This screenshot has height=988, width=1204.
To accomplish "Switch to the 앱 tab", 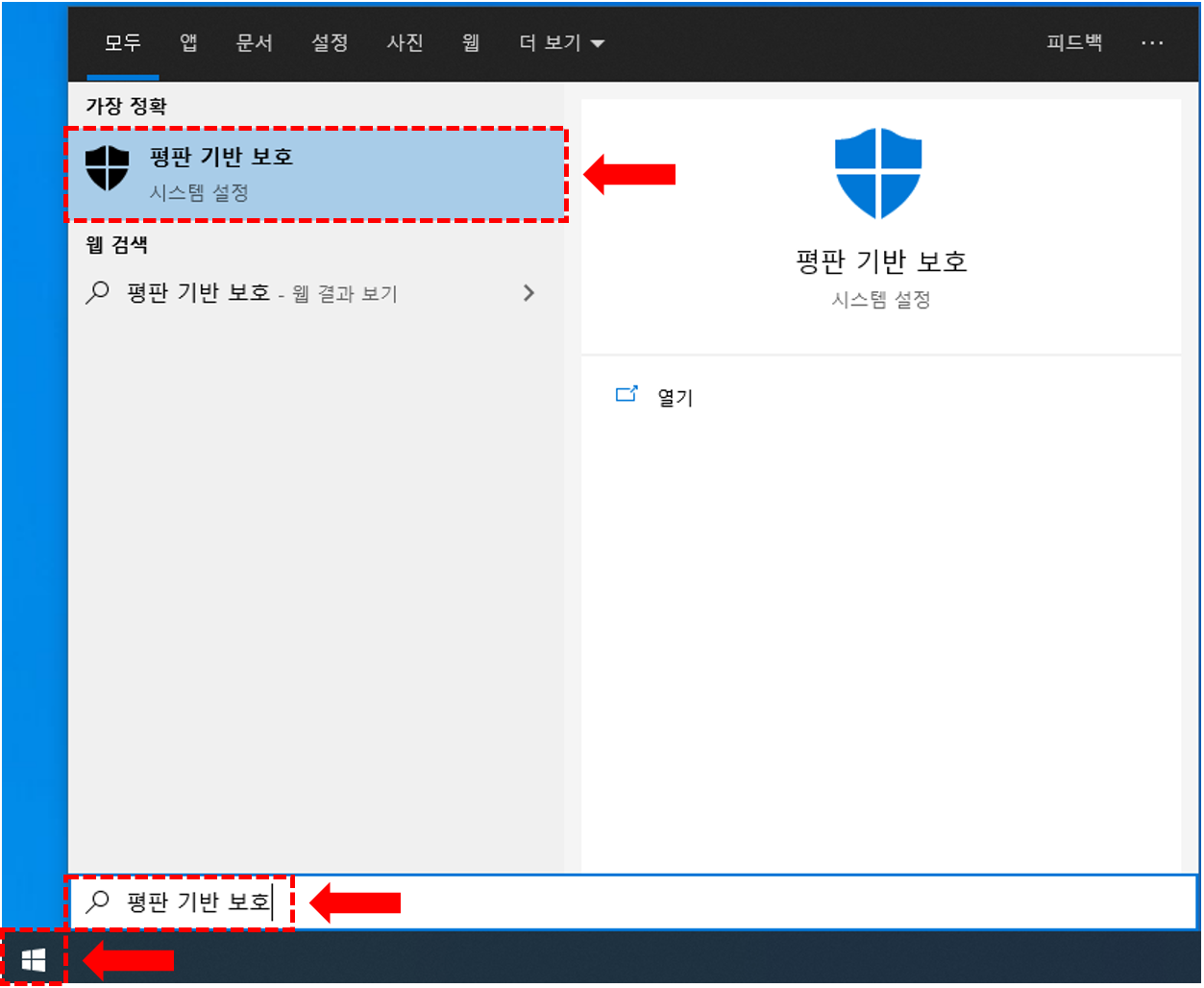I will [x=188, y=43].
